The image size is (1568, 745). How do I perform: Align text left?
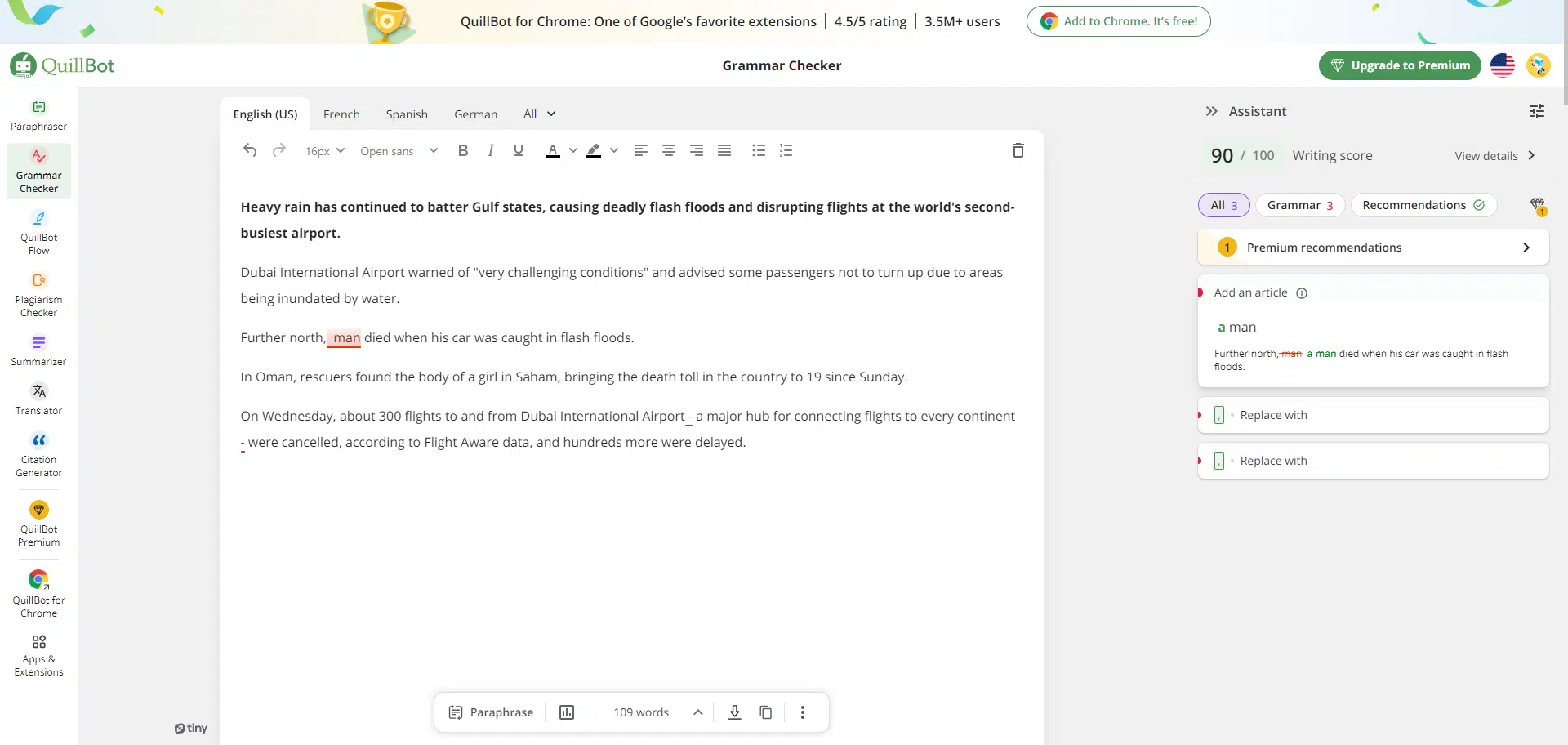[641, 150]
